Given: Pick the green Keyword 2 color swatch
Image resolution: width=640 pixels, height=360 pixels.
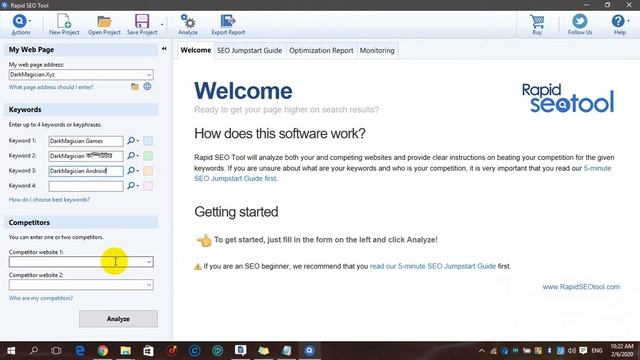Looking at the screenshot, I should pyautogui.click(x=148, y=156).
